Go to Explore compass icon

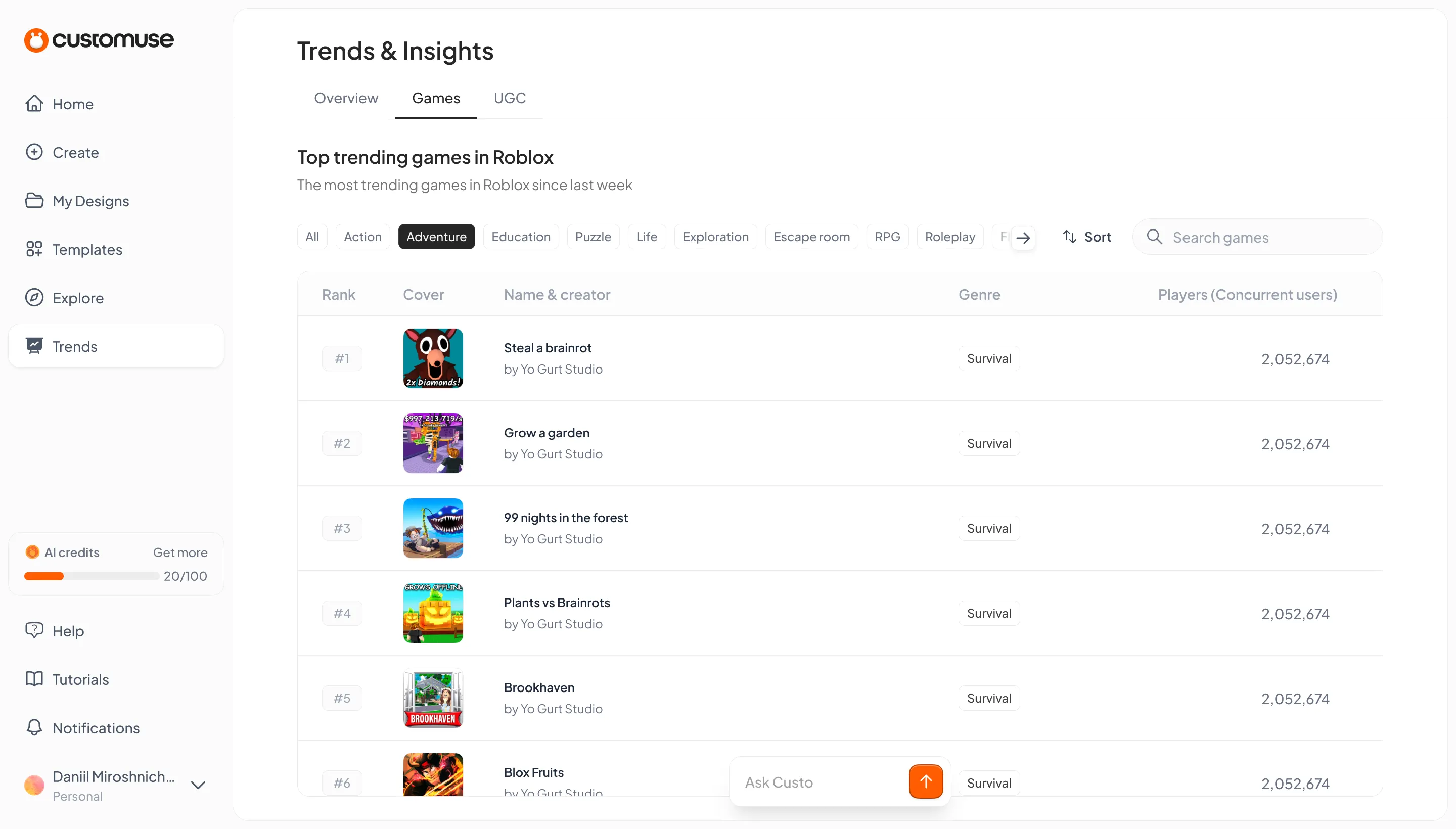34,297
